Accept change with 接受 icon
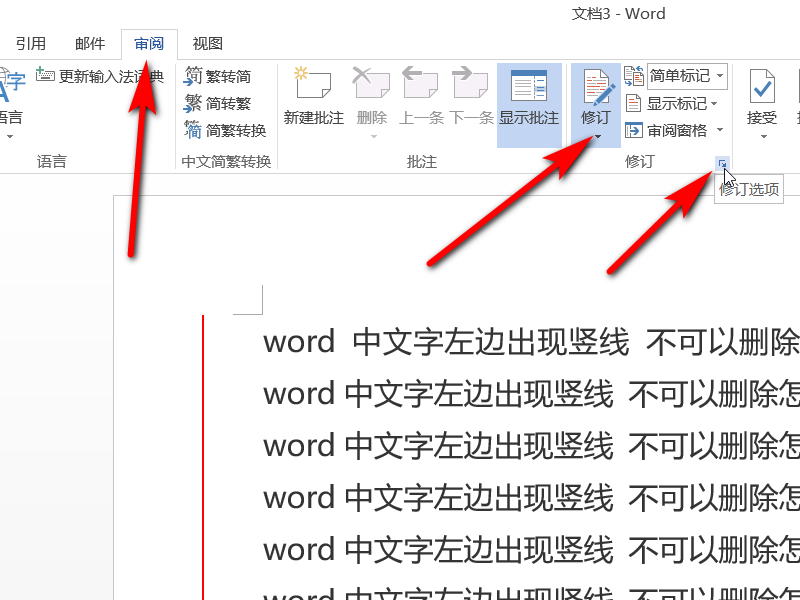This screenshot has width=800, height=600. [762, 87]
